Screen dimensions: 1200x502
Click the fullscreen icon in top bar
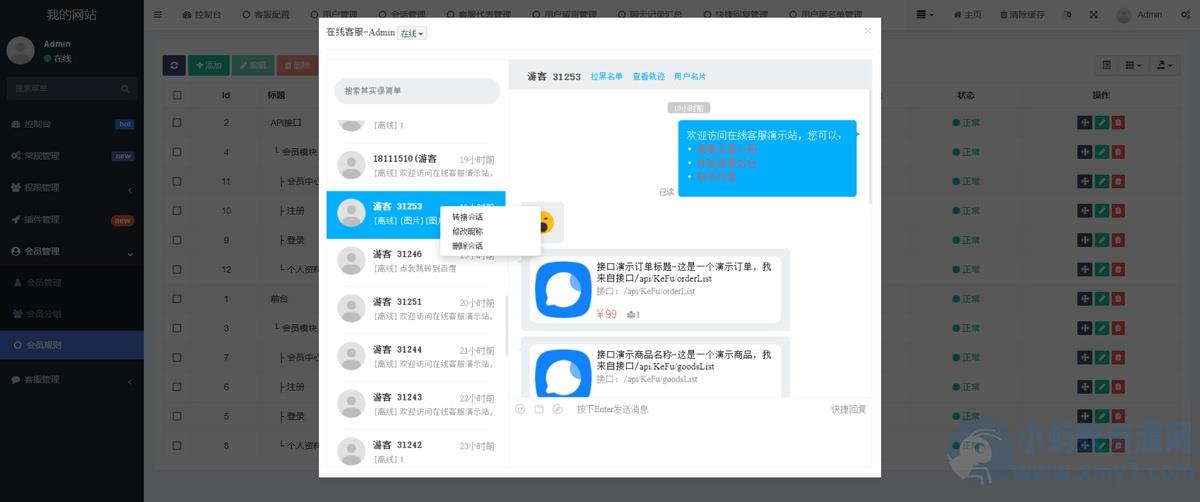(x=1093, y=15)
